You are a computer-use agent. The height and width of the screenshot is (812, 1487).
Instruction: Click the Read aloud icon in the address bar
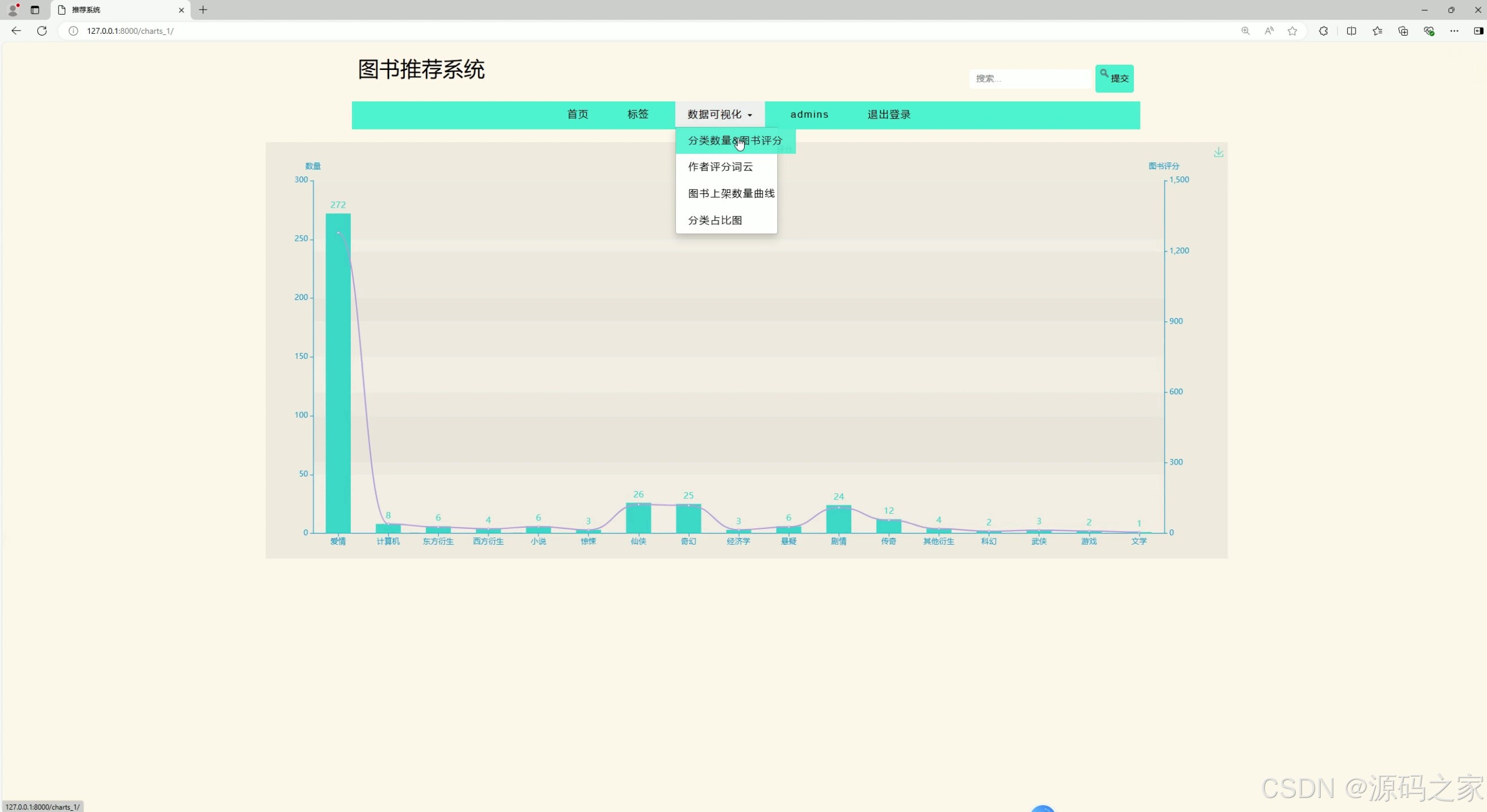coord(1269,31)
